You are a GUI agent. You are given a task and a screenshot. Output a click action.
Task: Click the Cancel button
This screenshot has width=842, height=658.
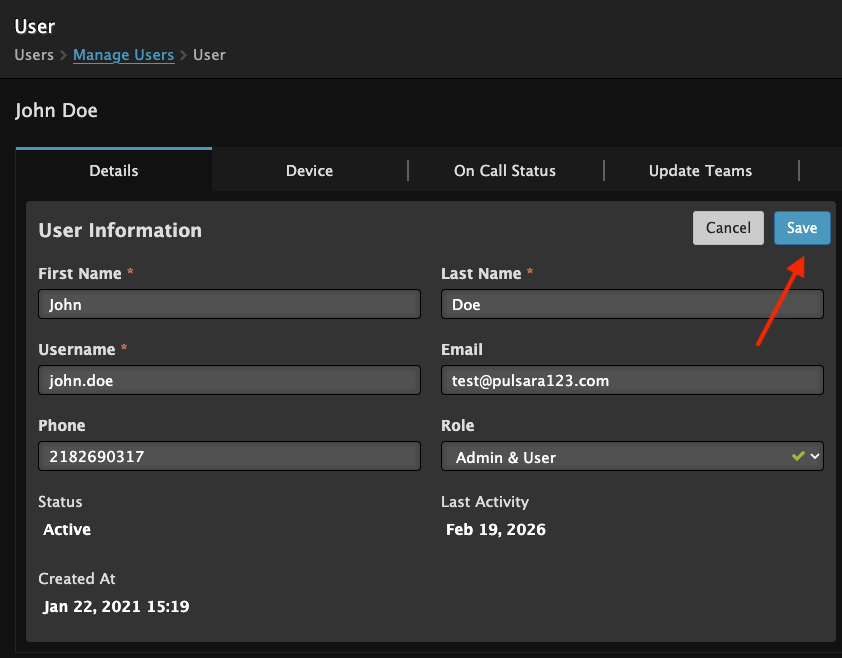point(728,228)
